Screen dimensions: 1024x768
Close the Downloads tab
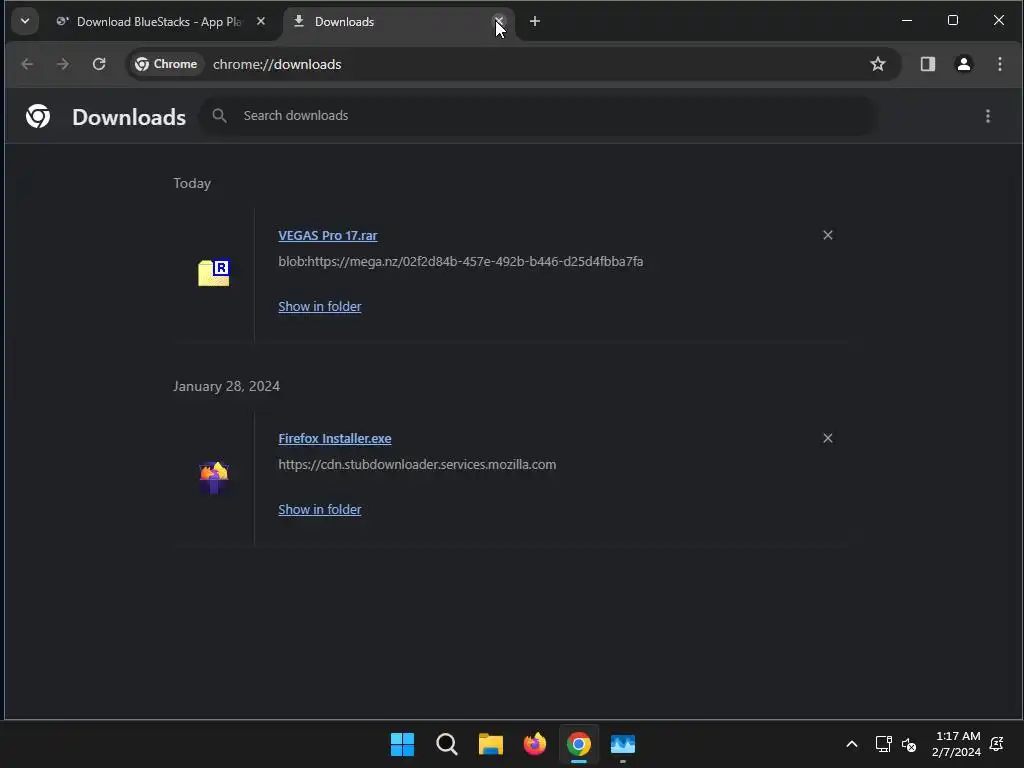[498, 22]
